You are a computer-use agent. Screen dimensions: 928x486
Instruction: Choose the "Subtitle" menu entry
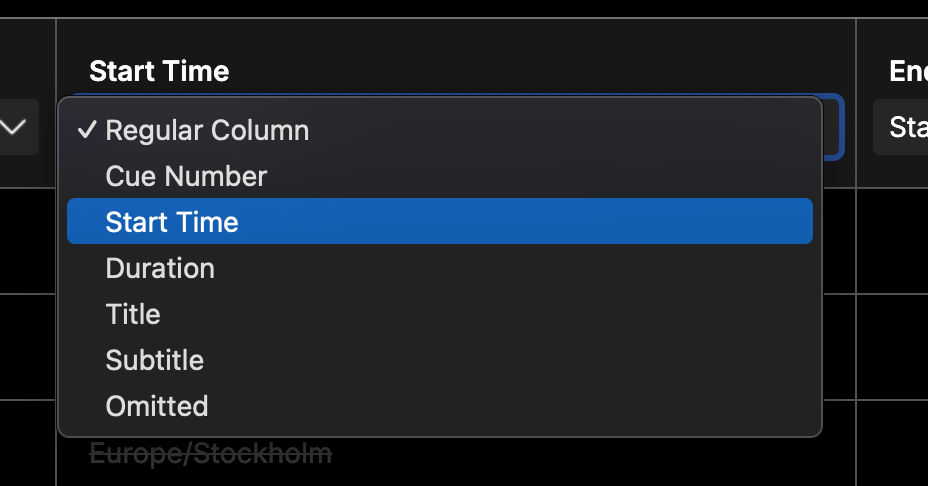154,360
